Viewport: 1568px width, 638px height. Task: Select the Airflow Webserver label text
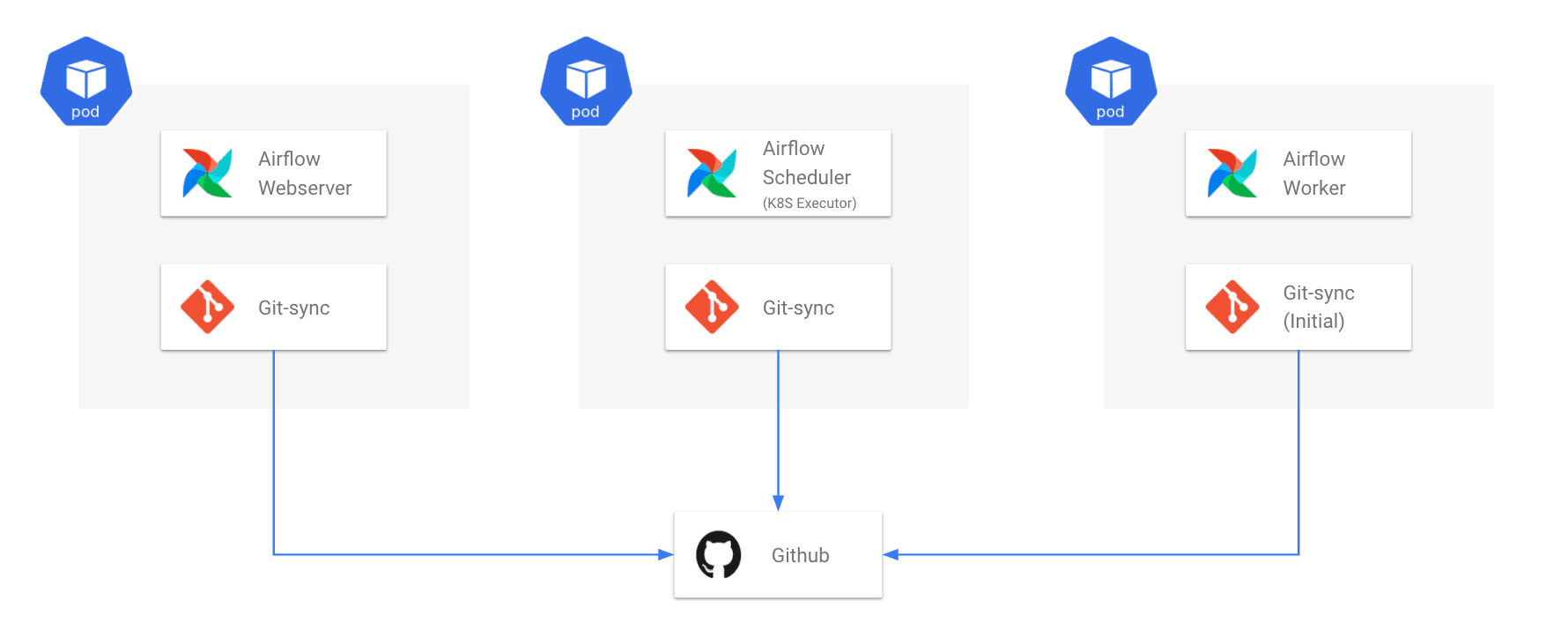pyautogui.click(x=305, y=174)
